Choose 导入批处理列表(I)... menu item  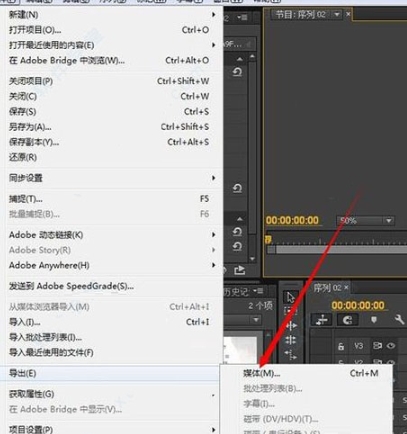tap(112, 337)
